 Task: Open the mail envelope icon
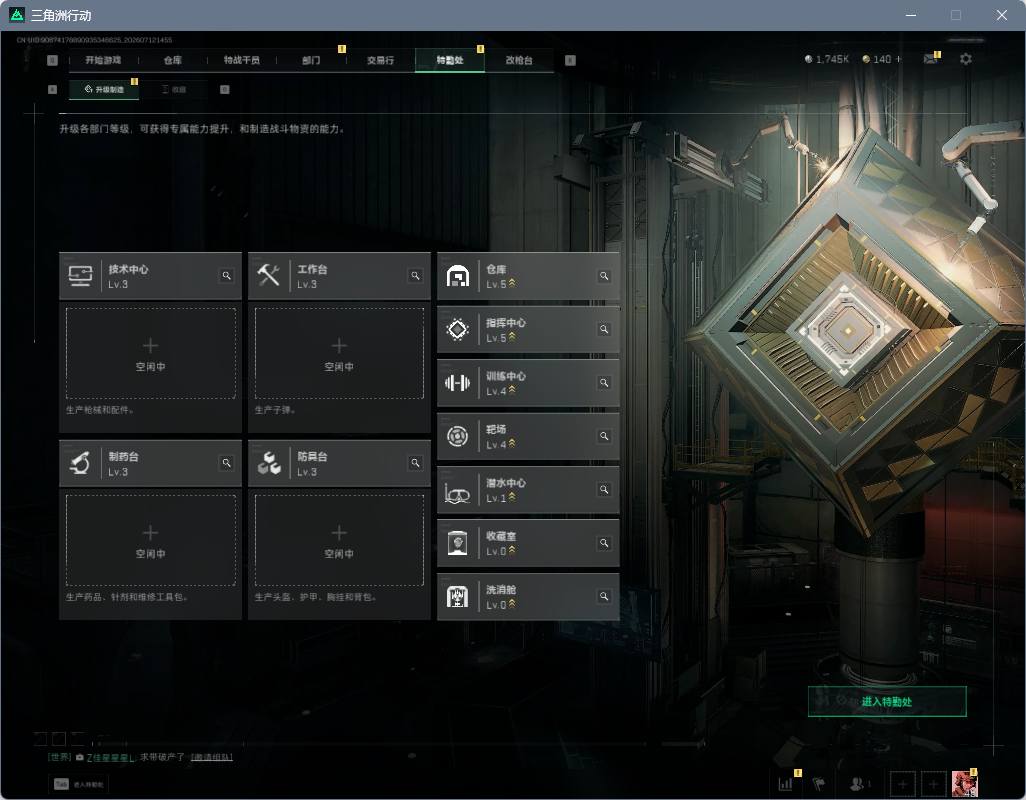930,59
